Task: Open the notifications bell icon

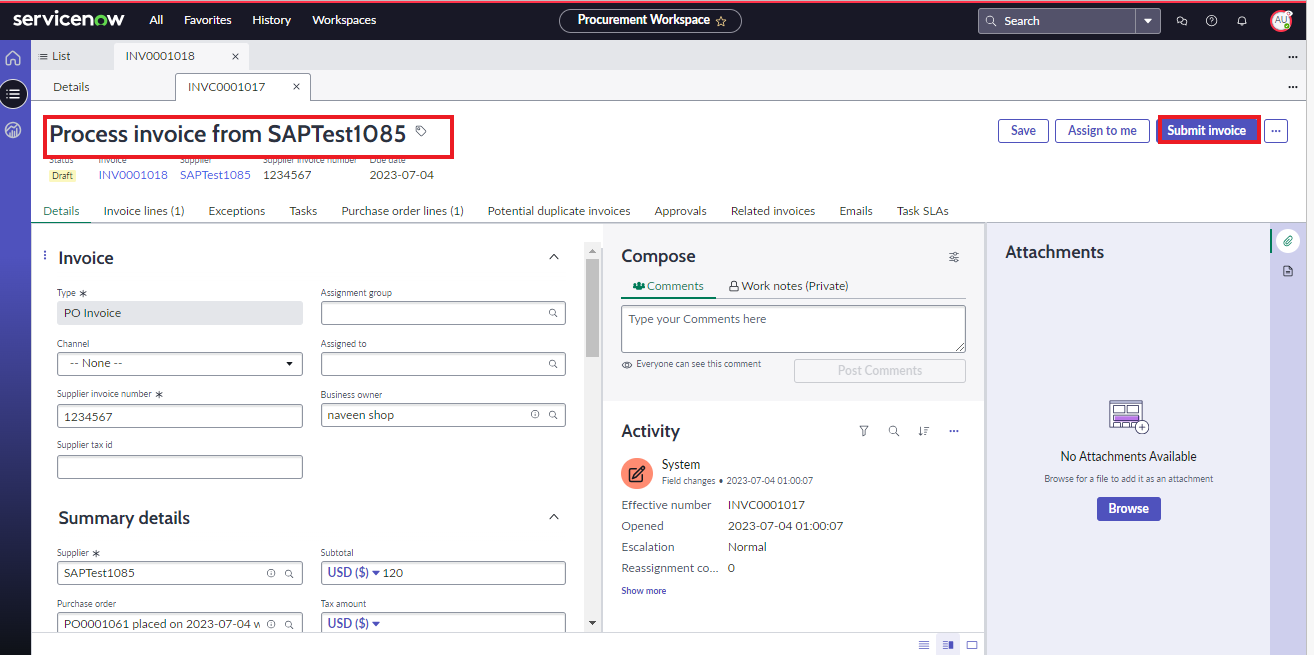Action: pyautogui.click(x=1242, y=20)
